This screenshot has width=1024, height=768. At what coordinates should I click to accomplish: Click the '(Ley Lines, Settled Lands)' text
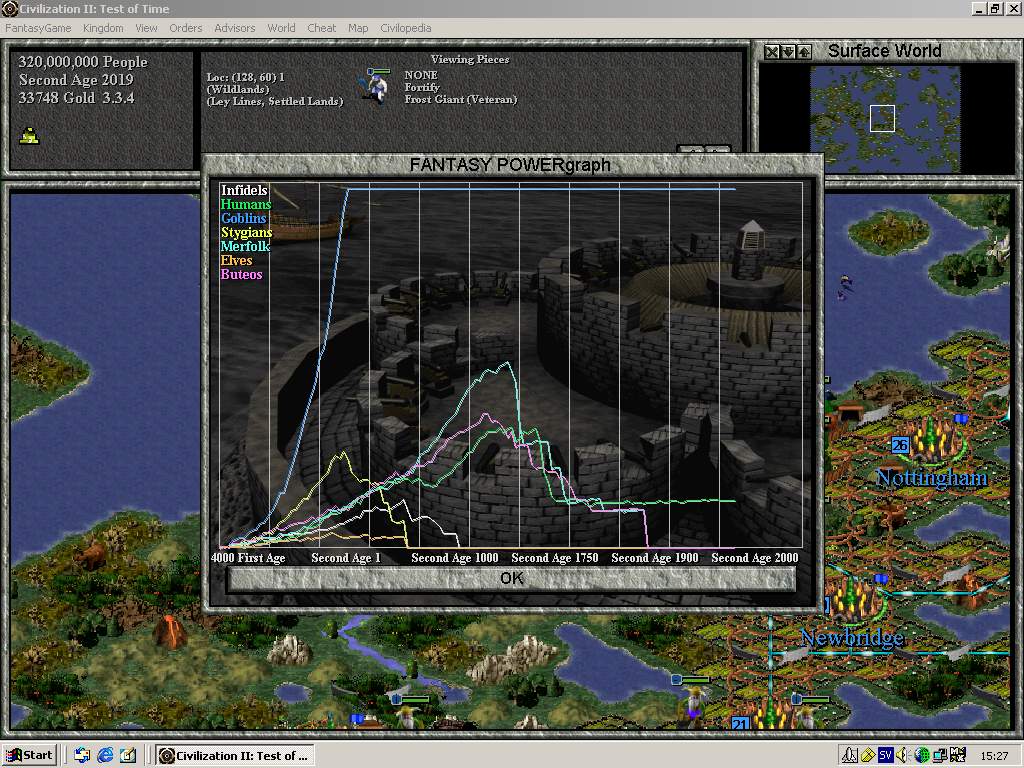point(275,101)
